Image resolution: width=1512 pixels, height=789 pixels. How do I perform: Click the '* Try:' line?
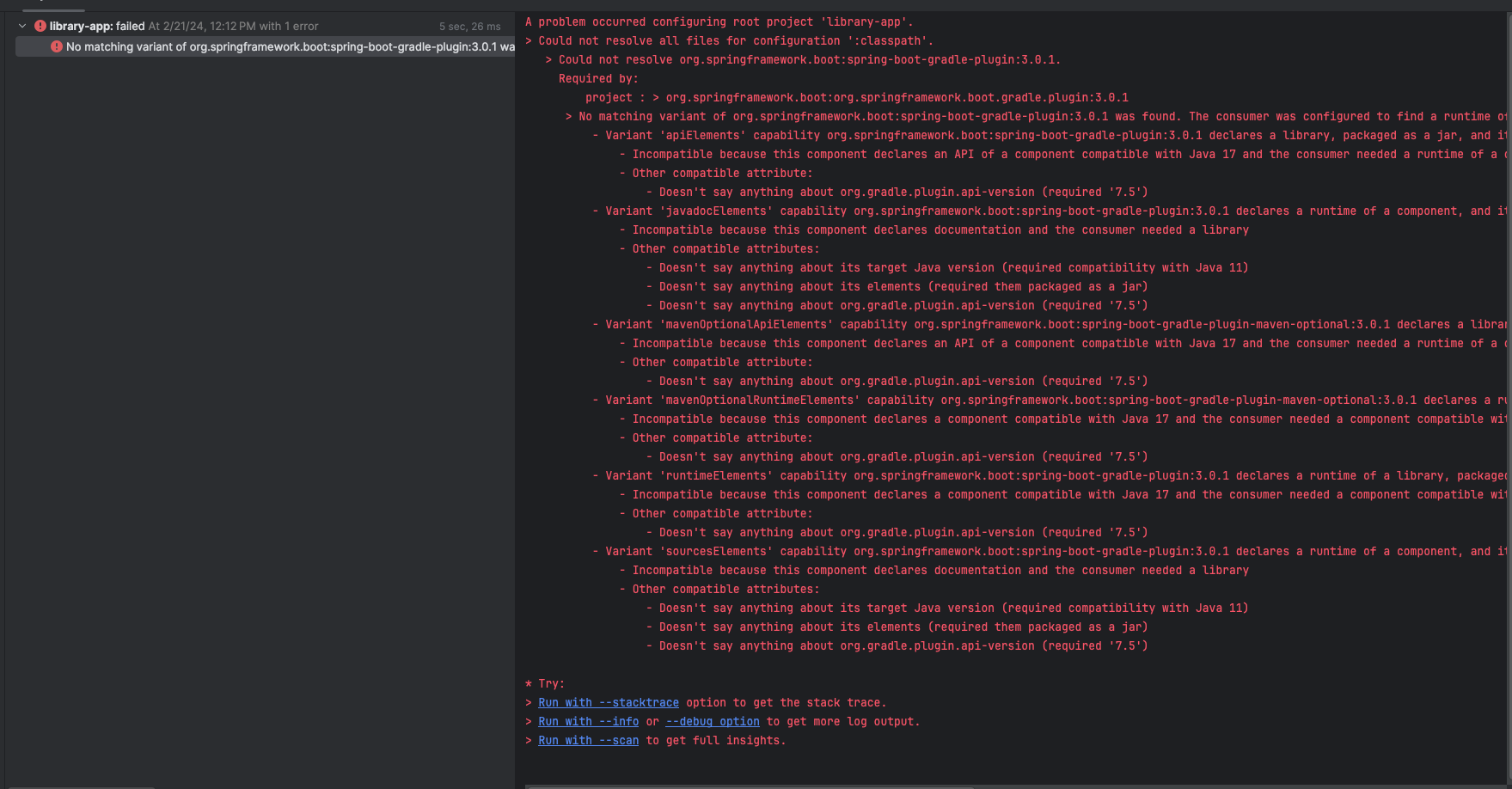point(545,683)
